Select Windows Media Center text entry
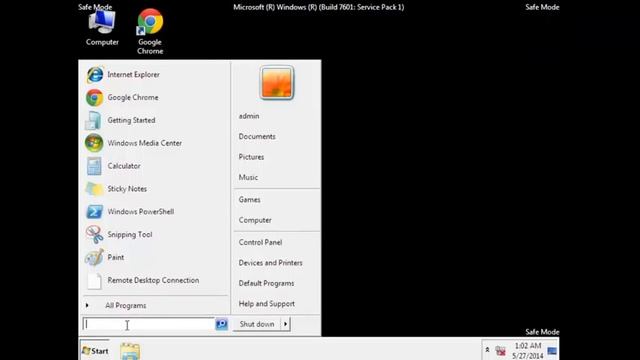 click(x=145, y=143)
